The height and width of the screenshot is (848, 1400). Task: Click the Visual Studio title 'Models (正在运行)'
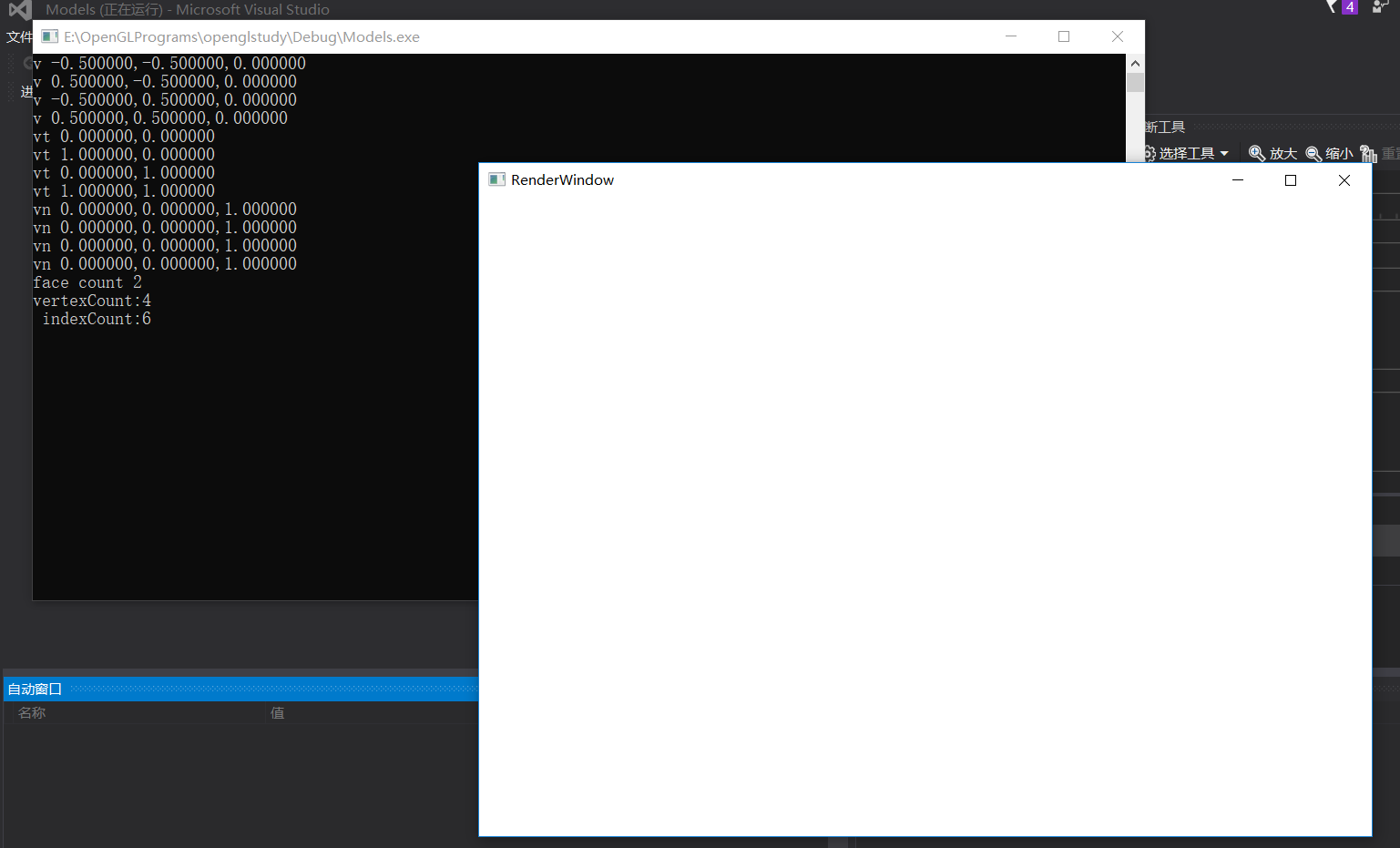pyautogui.click(x=105, y=10)
